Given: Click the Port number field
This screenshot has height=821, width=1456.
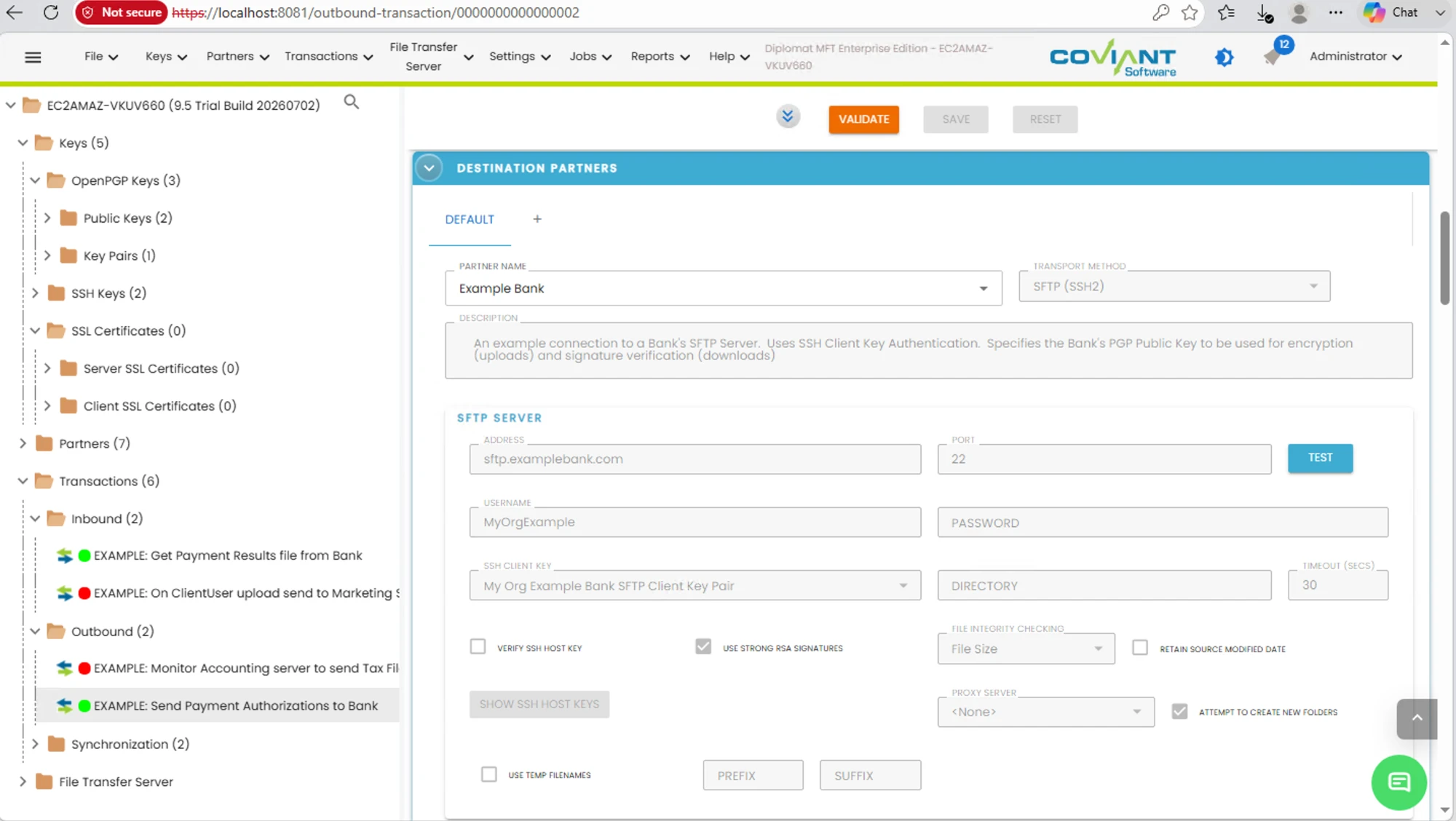Looking at the screenshot, I should (1104, 459).
